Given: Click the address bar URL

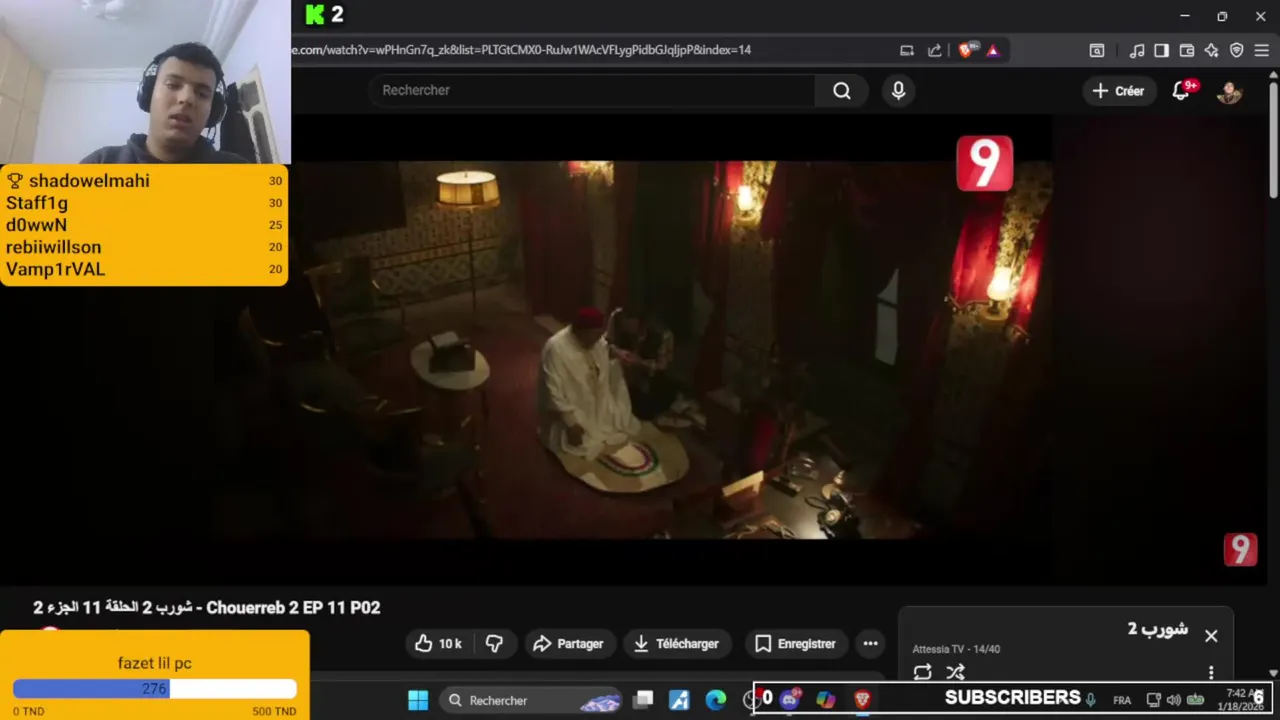Looking at the screenshot, I should (521, 50).
